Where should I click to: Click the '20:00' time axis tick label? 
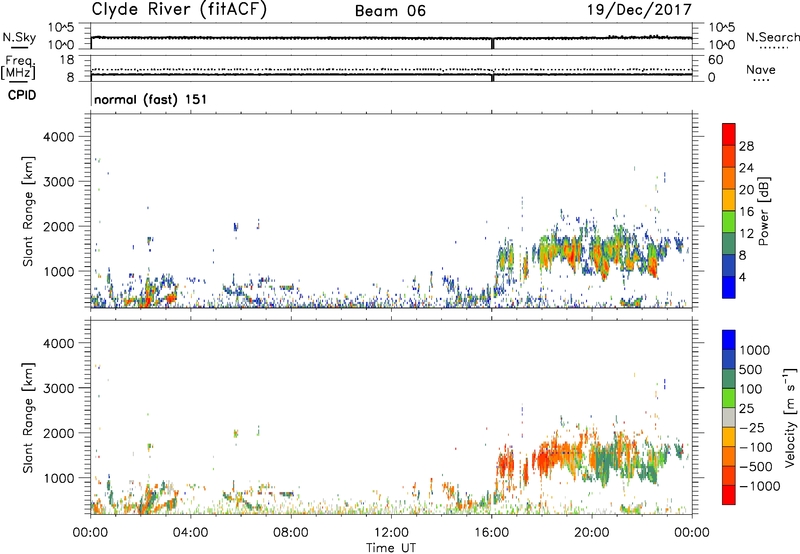(x=592, y=533)
